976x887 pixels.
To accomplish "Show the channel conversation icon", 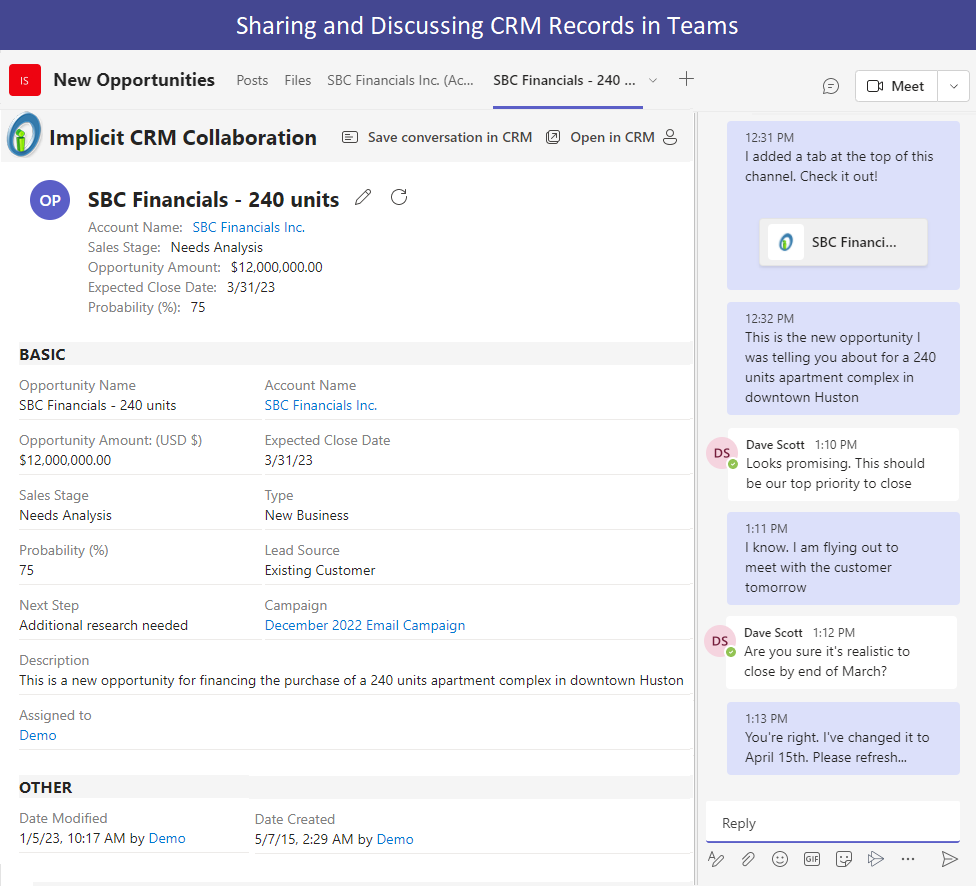I will click(831, 86).
